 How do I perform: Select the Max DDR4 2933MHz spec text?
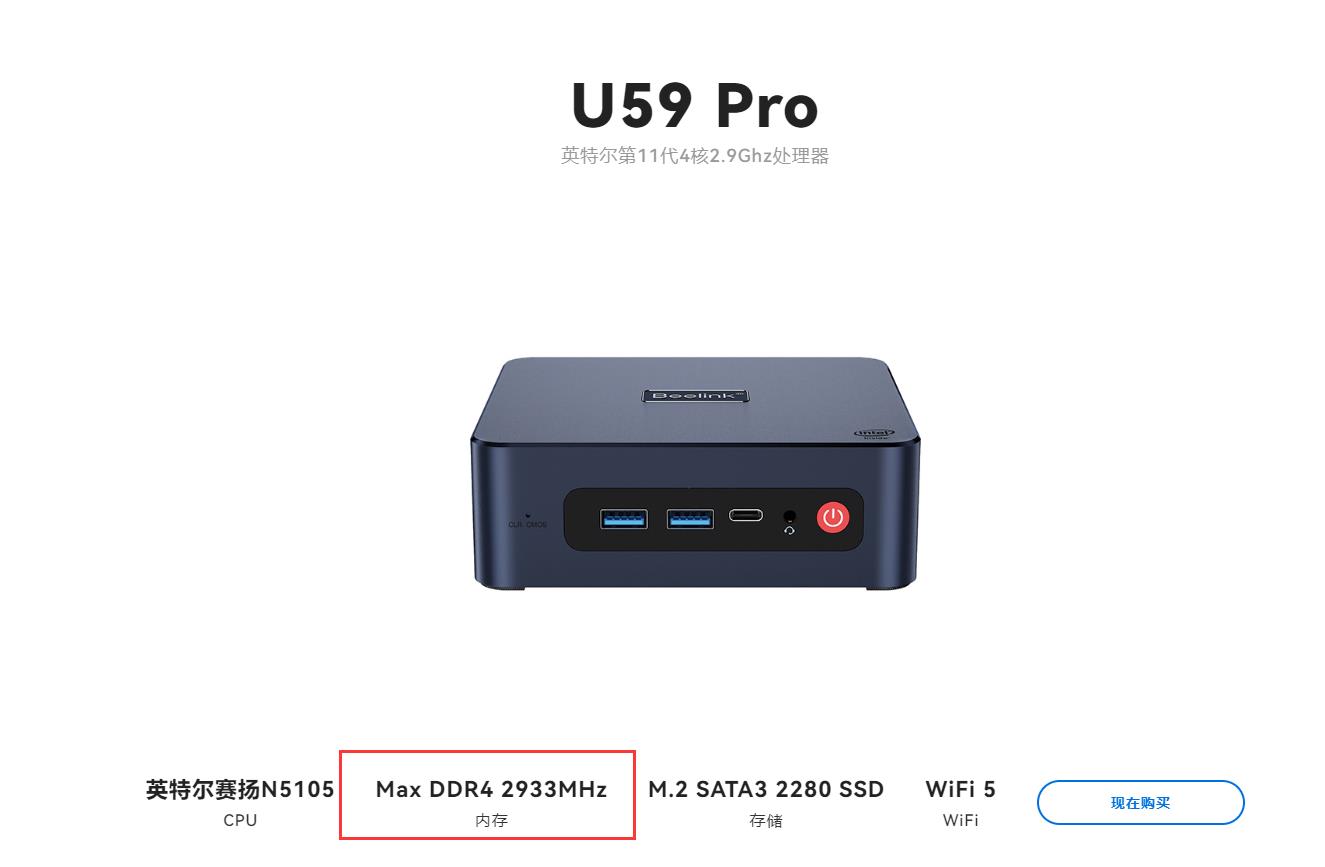click(491, 789)
